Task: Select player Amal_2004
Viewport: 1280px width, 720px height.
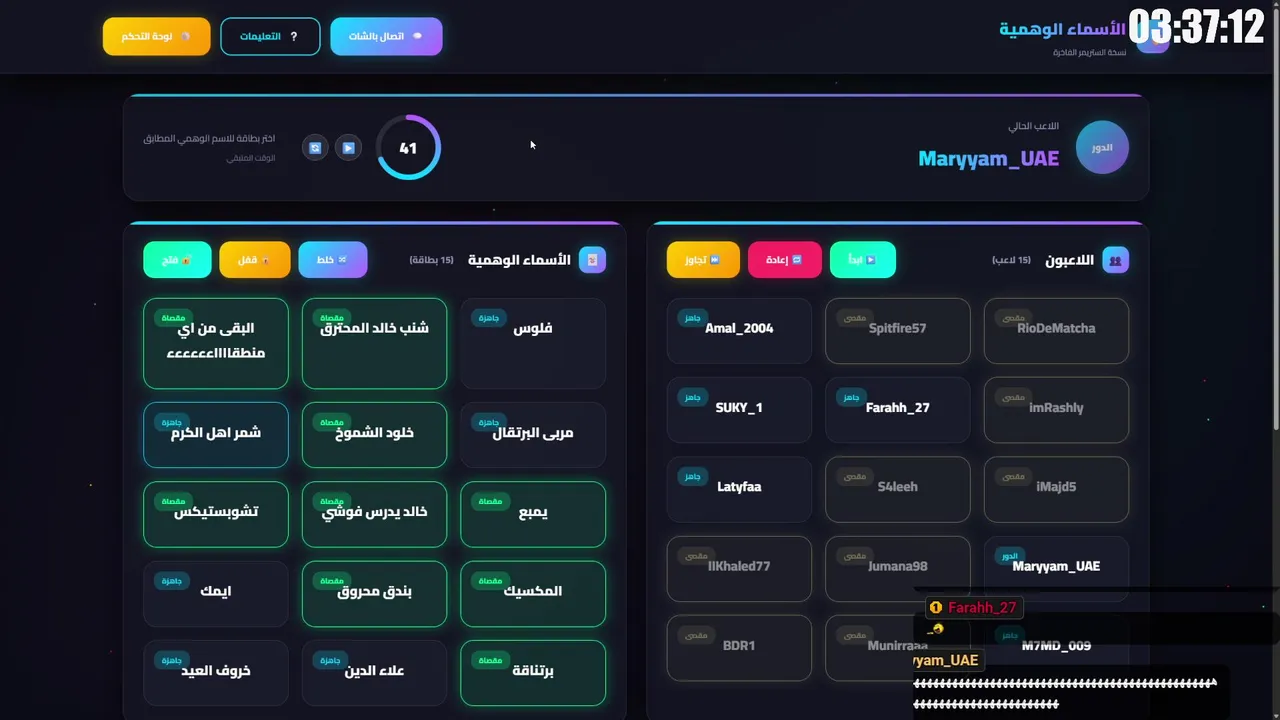Action: (x=739, y=330)
